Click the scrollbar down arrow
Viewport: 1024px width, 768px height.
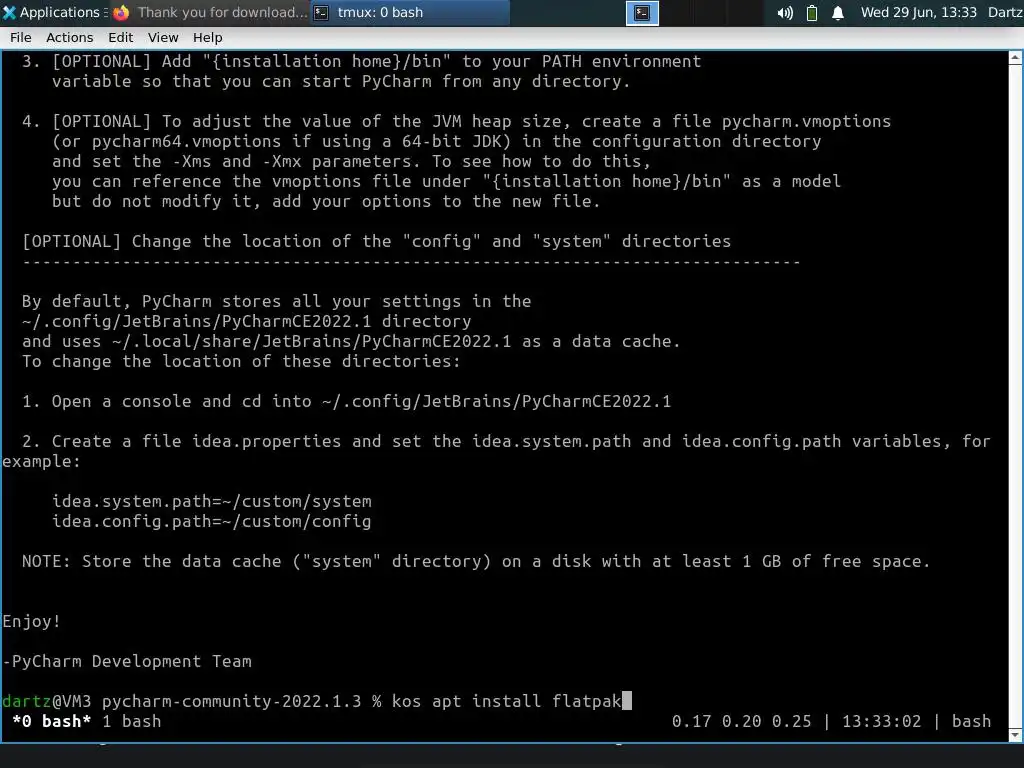[1016, 735]
